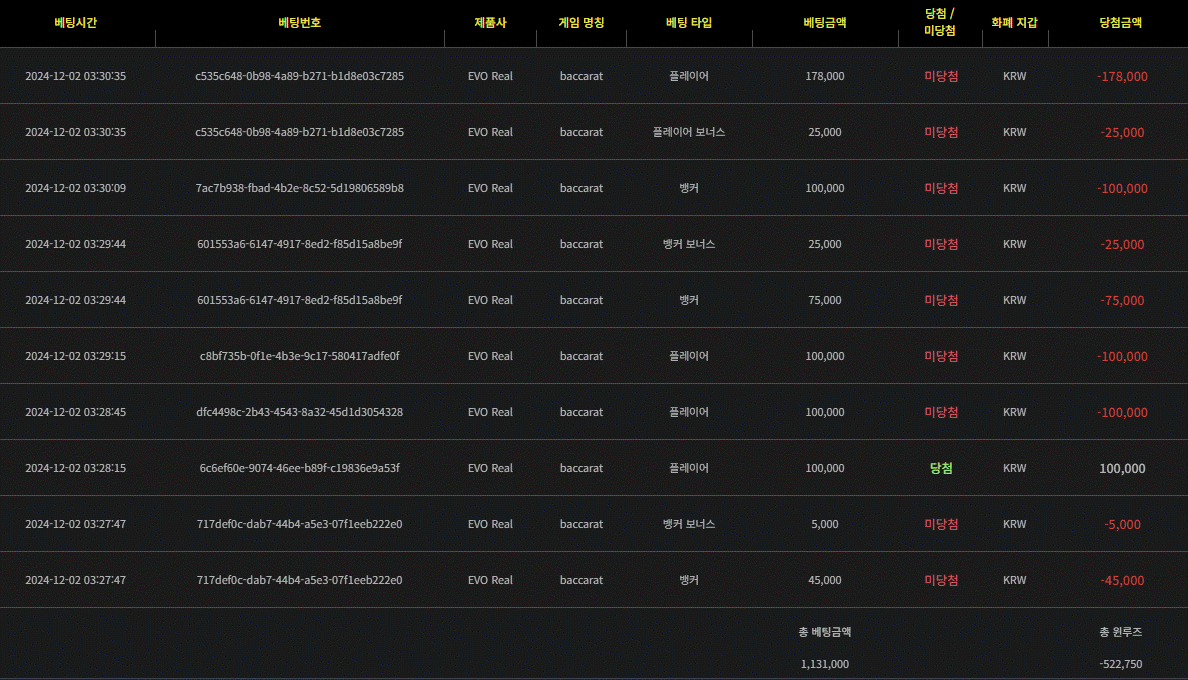This screenshot has width=1188, height=680.
Task: Select the -178,000 winnings amount
Action: click(1121, 76)
